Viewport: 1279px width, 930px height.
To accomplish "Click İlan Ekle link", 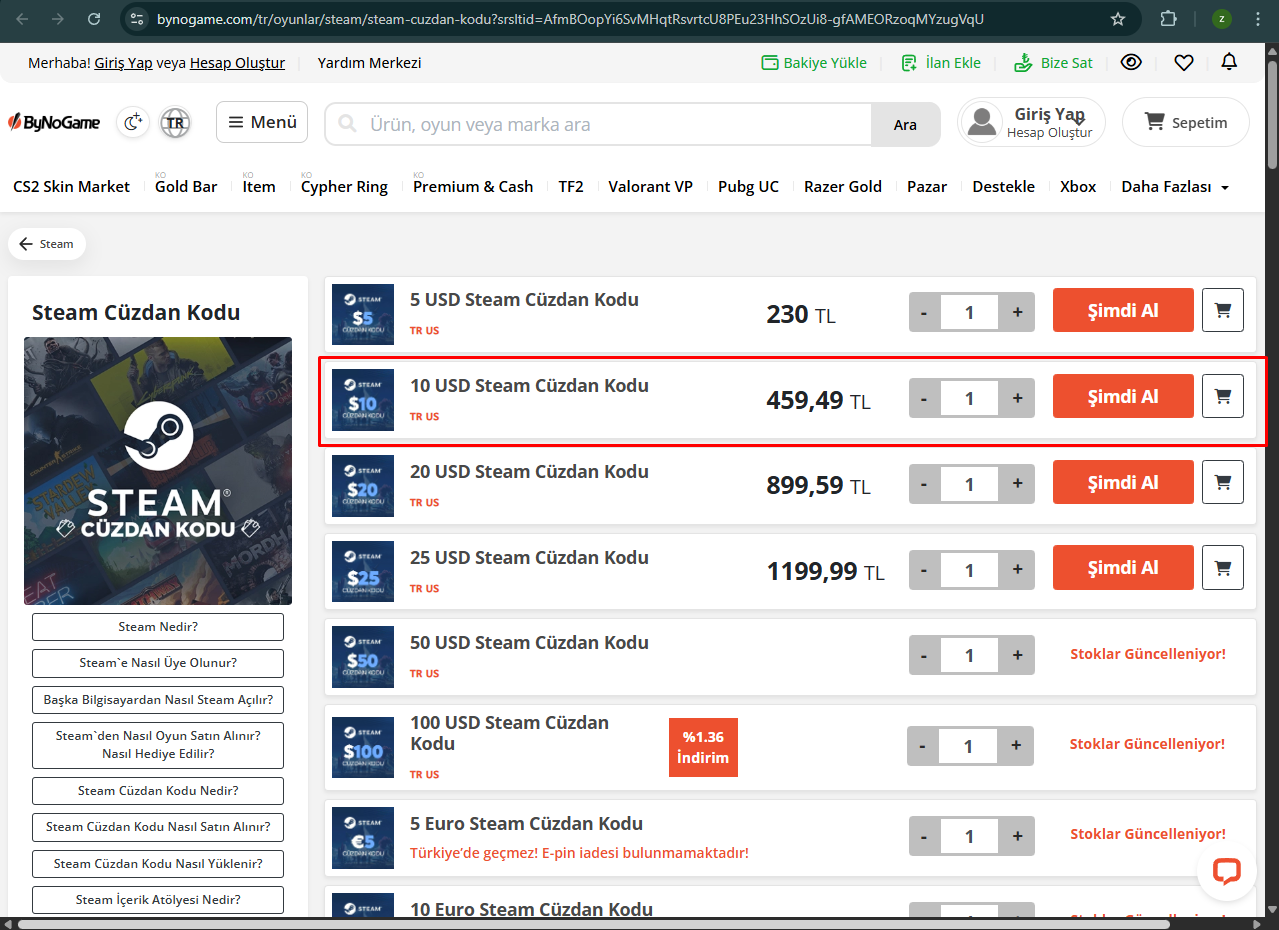I will [x=941, y=62].
